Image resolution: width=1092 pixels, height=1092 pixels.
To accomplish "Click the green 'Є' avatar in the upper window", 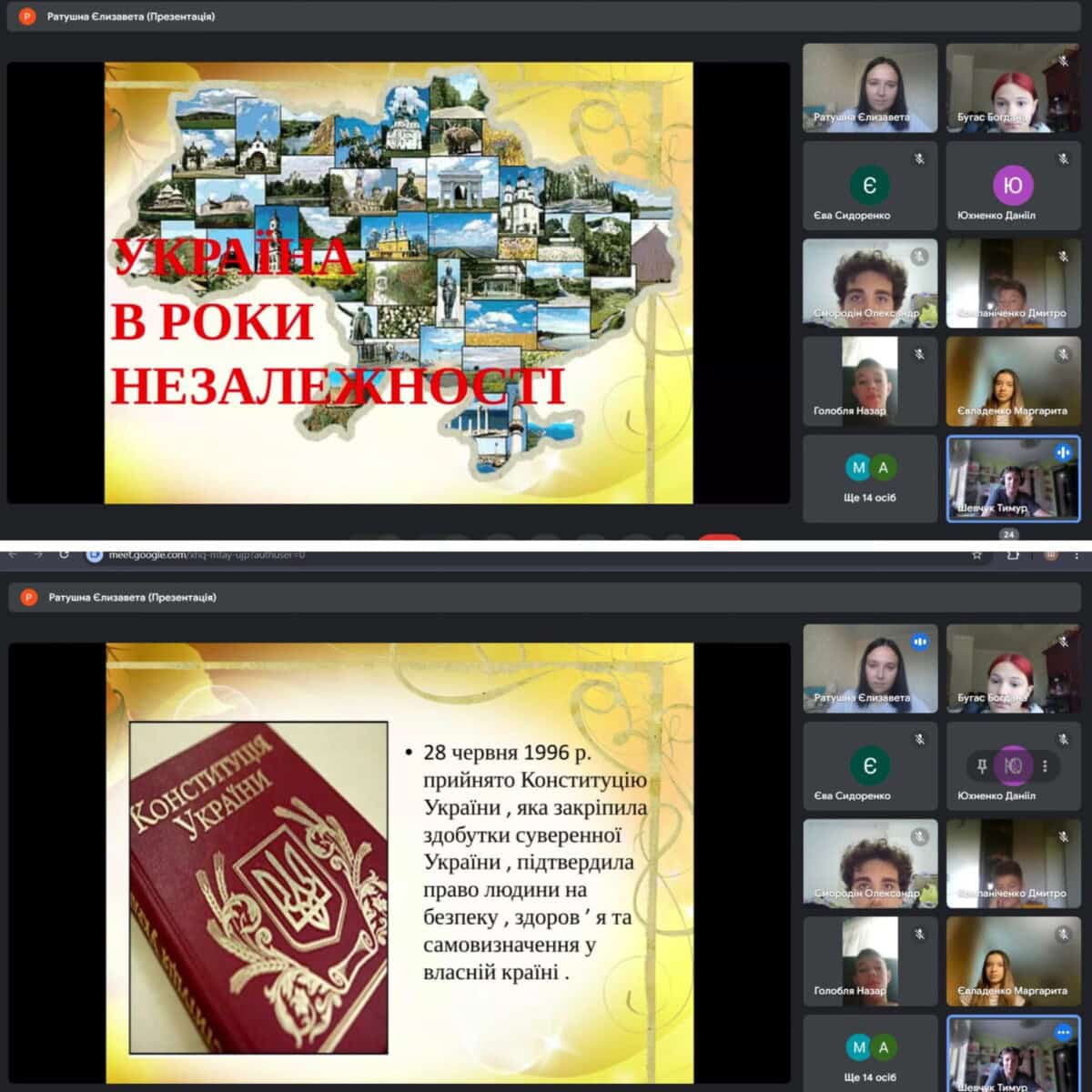I will 869,186.
